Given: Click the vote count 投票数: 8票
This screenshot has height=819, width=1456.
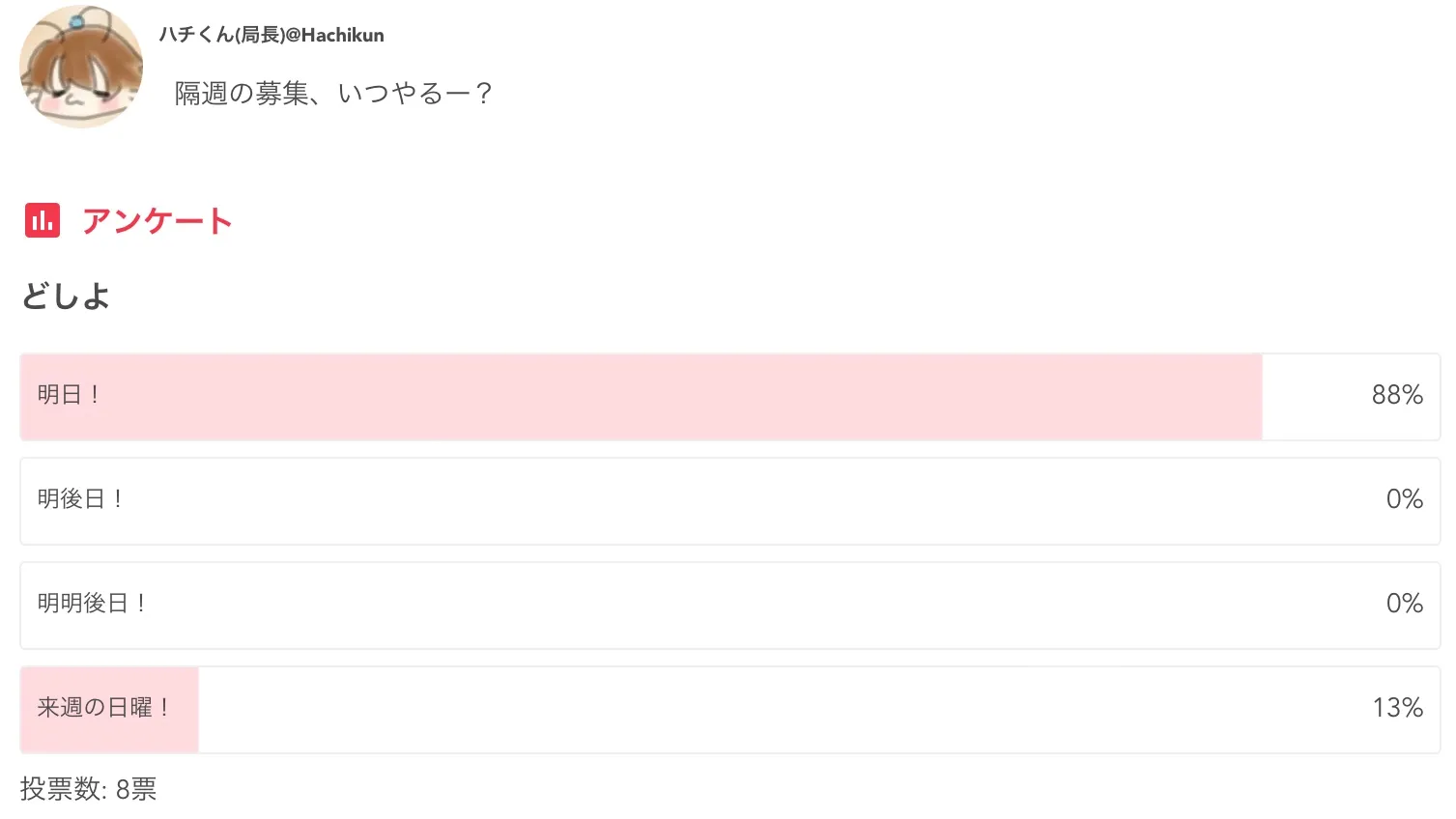Looking at the screenshot, I should tap(88, 789).
